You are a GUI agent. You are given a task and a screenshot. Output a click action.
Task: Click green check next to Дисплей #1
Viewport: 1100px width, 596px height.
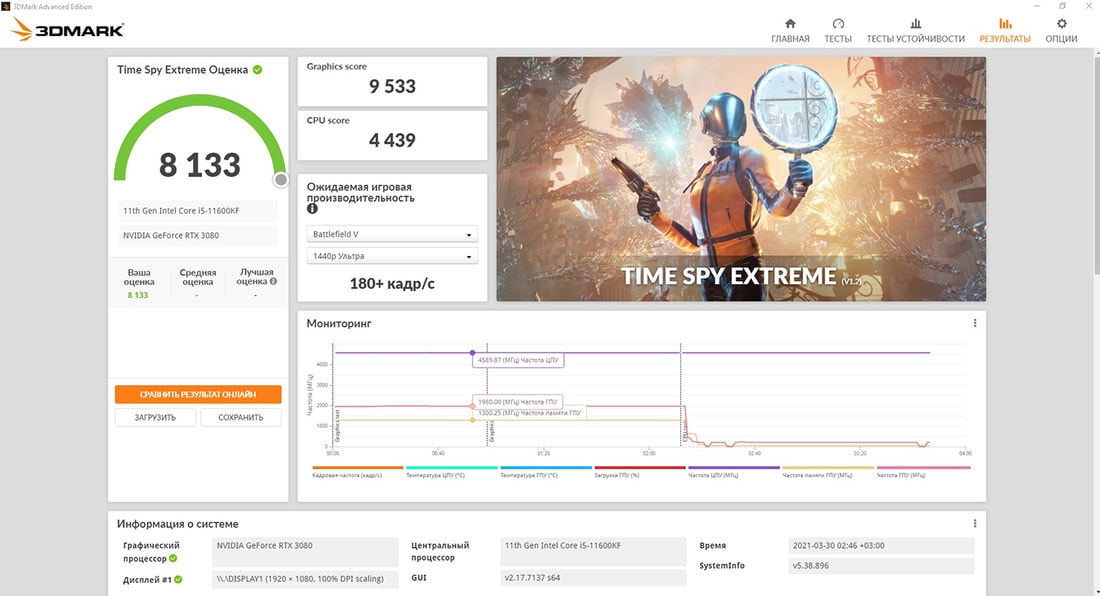click(x=178, y=579)
